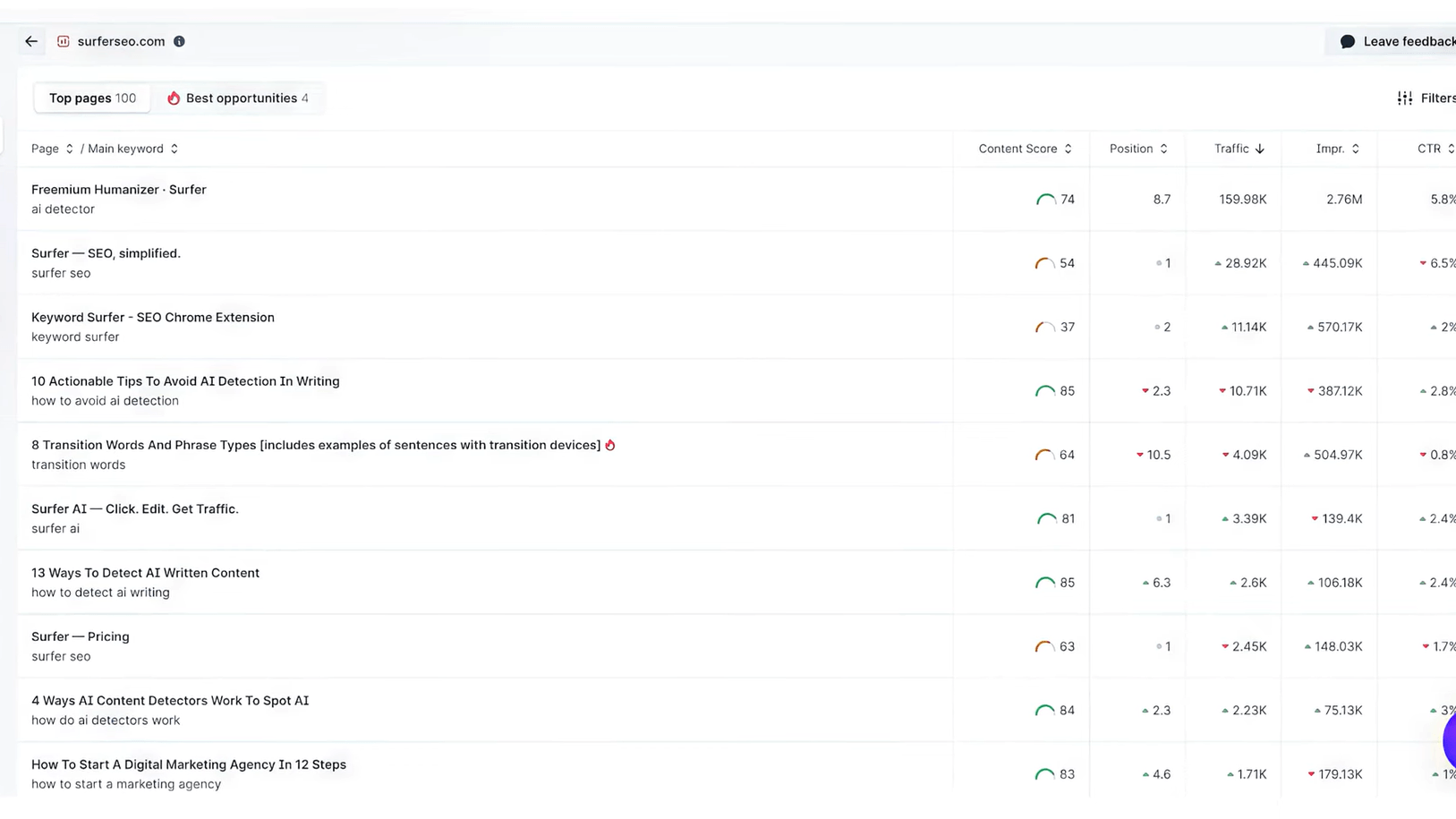
Task: Open 4 Ways AI Content Detectors Work page
Action: (170, 701)
